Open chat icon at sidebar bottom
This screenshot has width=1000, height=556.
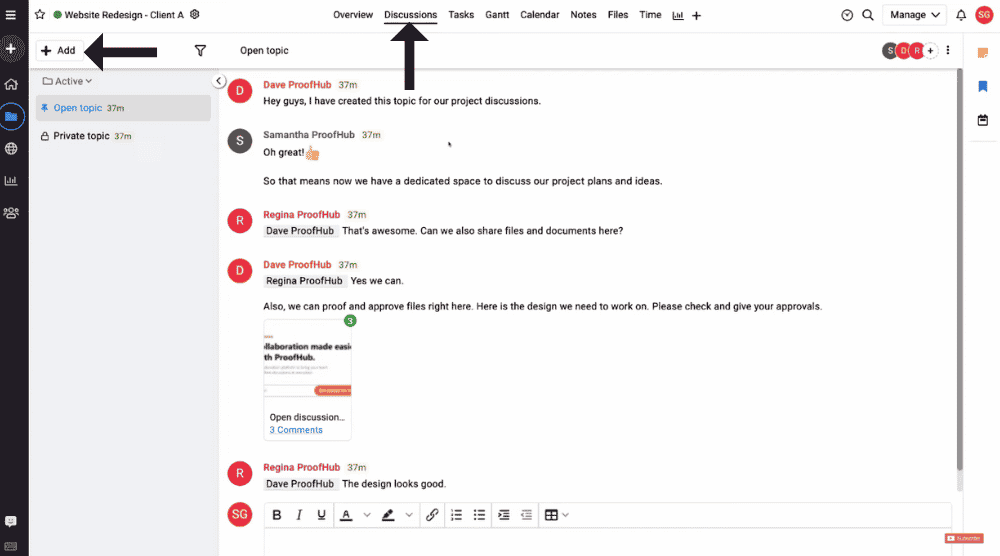(x=11, y=522)
